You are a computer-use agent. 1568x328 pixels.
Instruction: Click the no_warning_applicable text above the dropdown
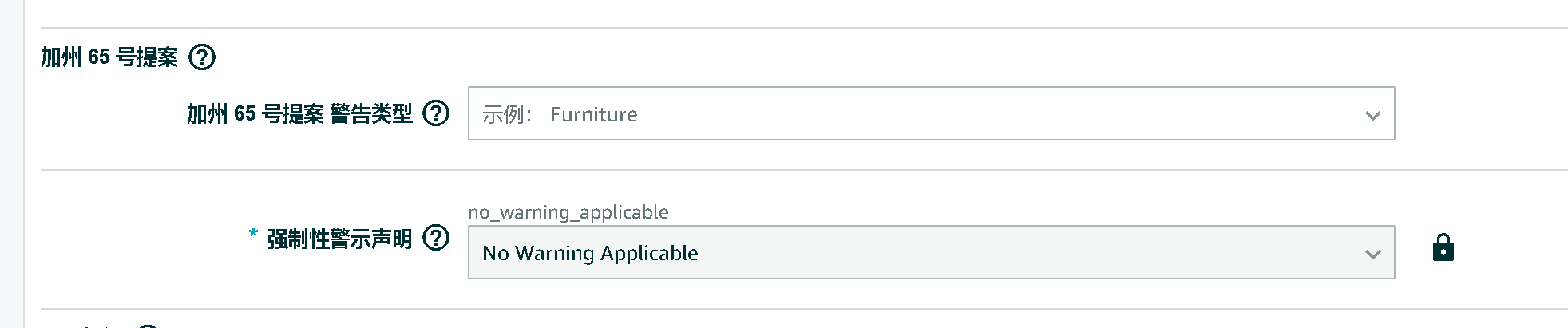click(x=568, y=212)
